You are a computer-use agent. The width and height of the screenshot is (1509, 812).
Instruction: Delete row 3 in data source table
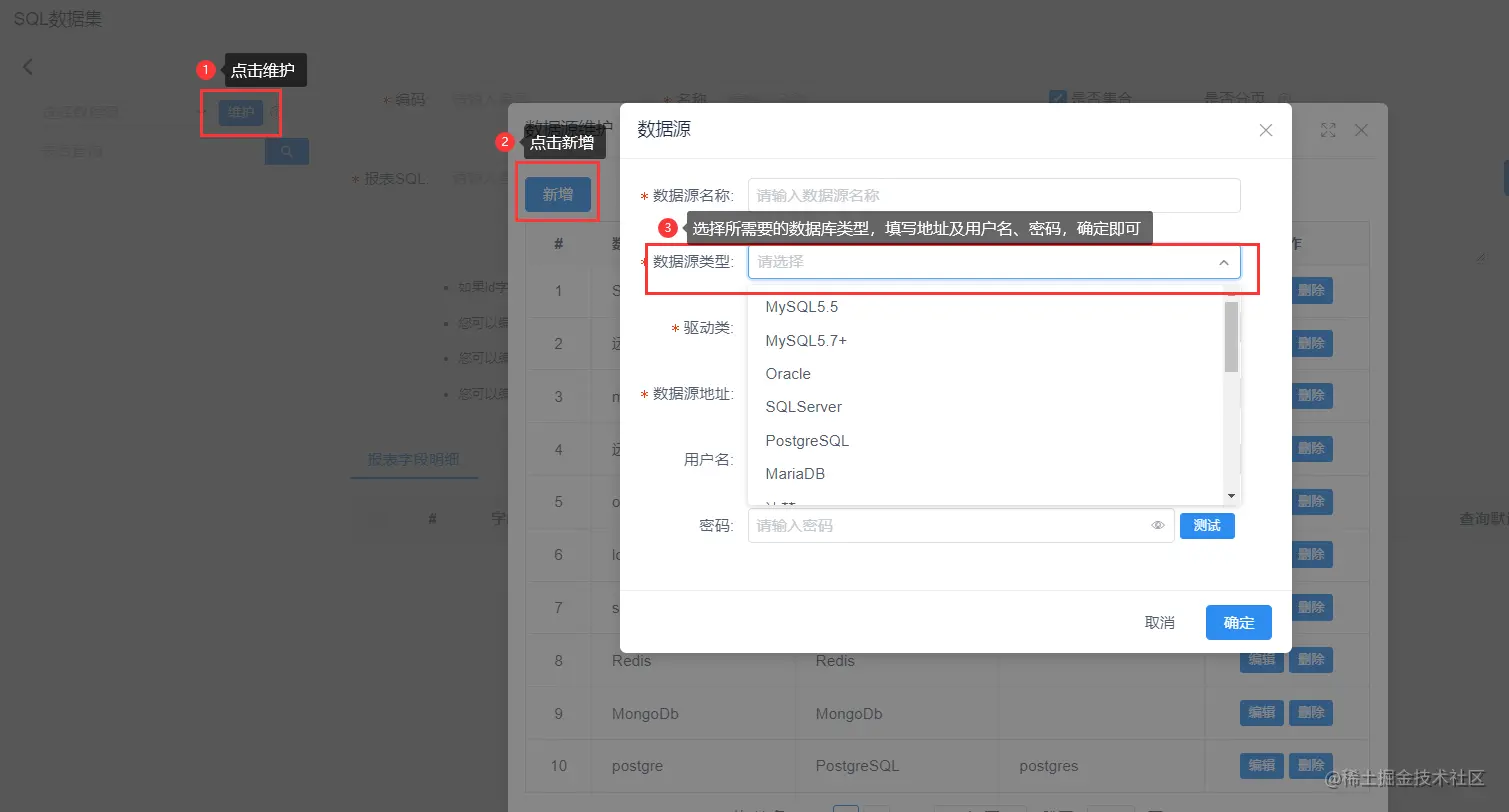click(1311, 395)
